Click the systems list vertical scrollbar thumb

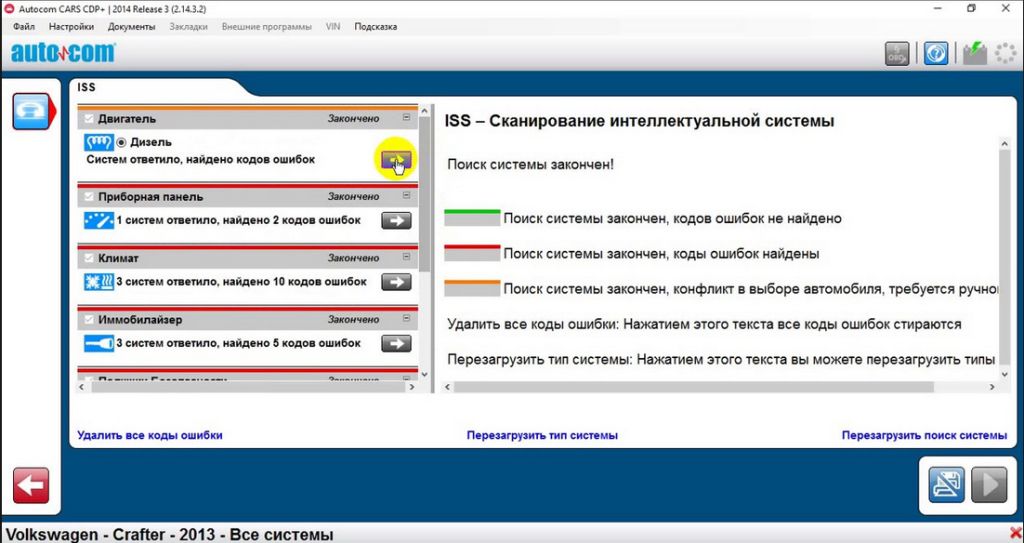(x=424, y=194)
